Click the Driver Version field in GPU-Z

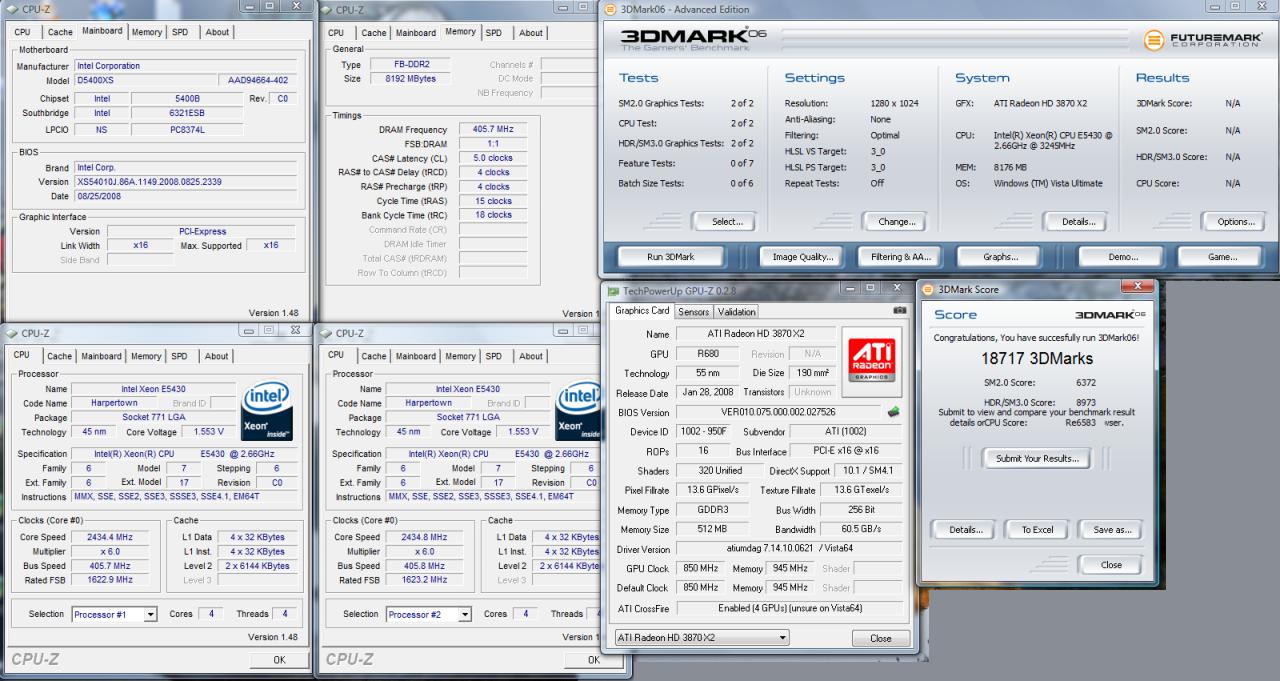tap(790, 549)
